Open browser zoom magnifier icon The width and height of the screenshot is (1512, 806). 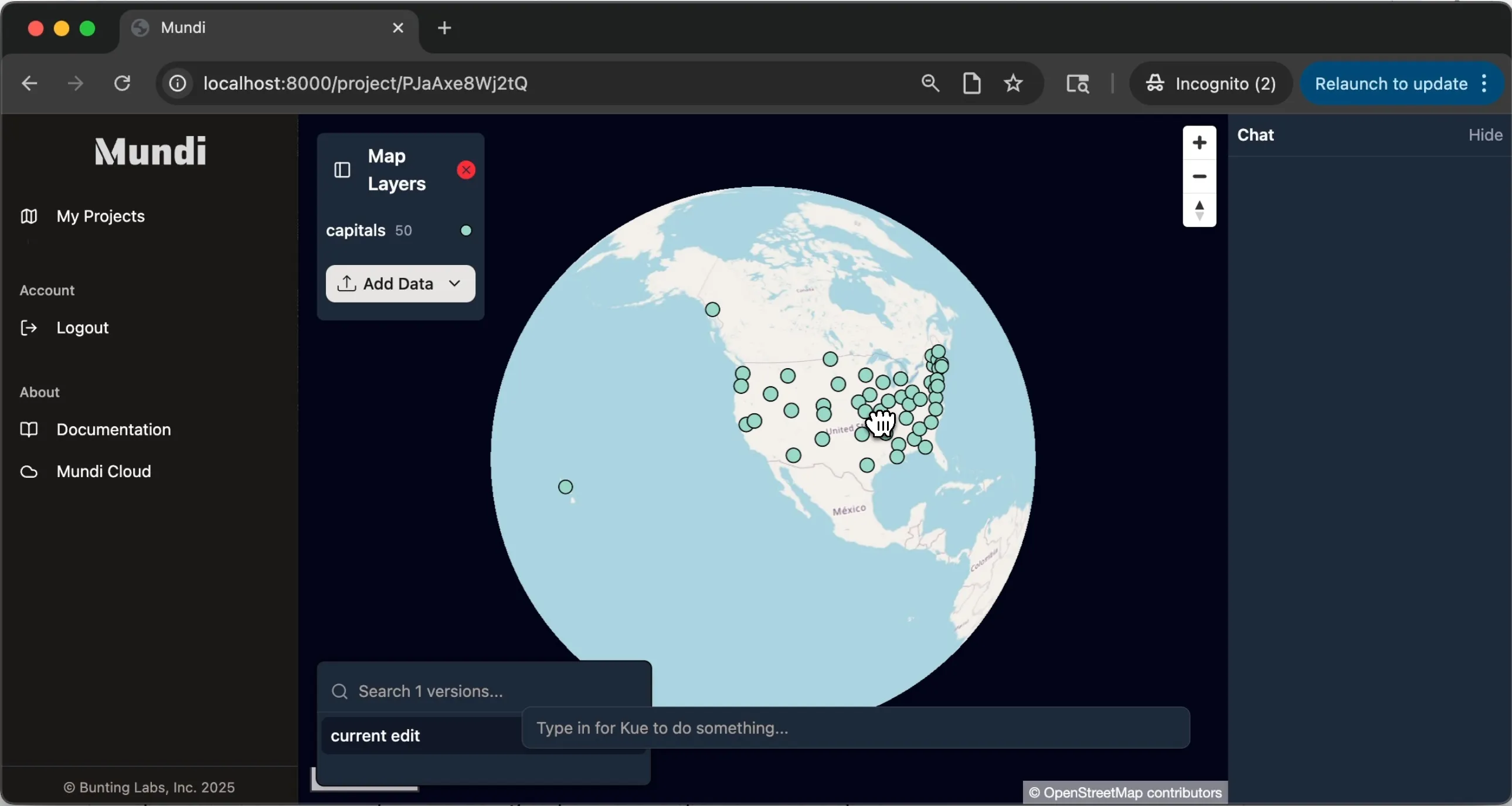930,83
